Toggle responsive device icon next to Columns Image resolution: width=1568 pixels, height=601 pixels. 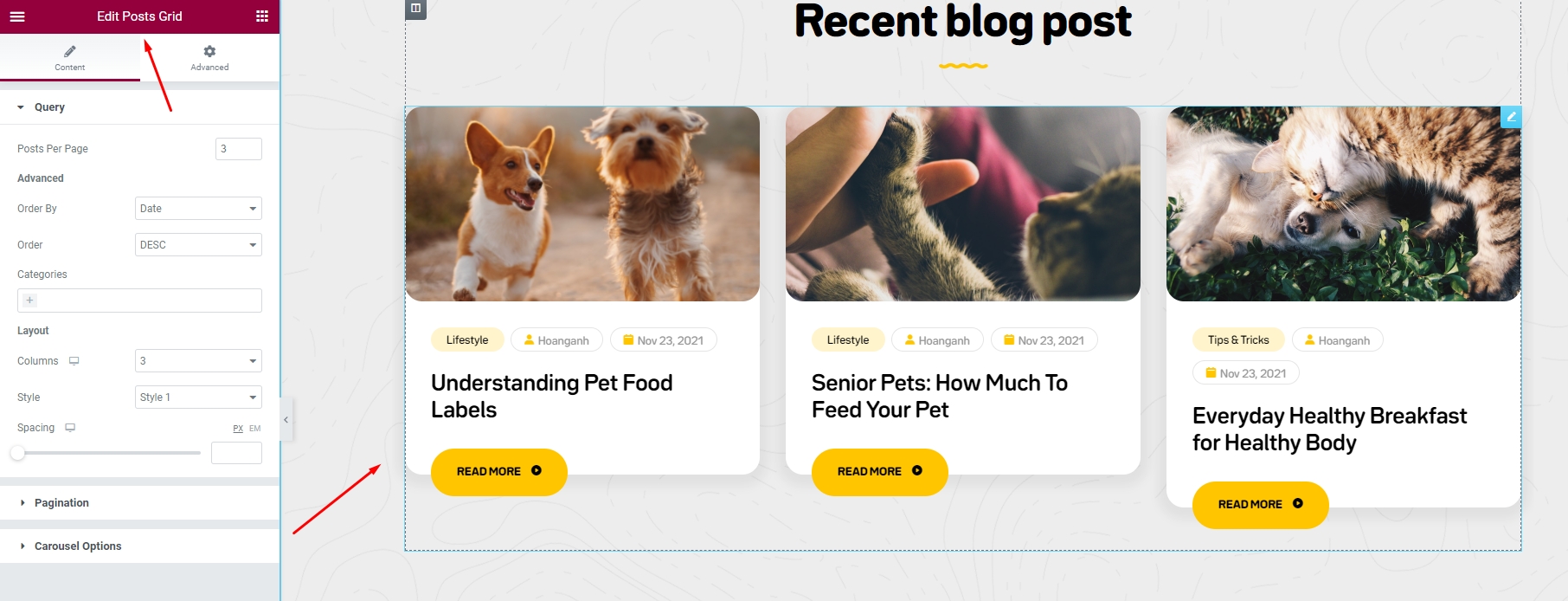pyautogui.click(x=74, y=361)
